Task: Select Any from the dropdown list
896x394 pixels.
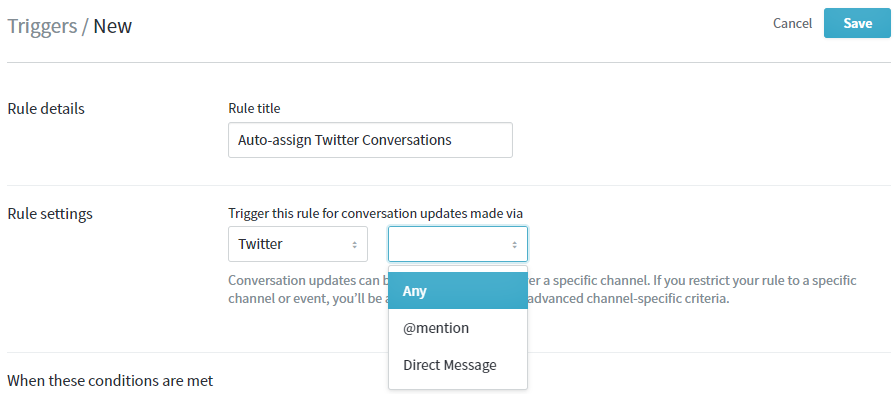Action: (x=458, y=291)
